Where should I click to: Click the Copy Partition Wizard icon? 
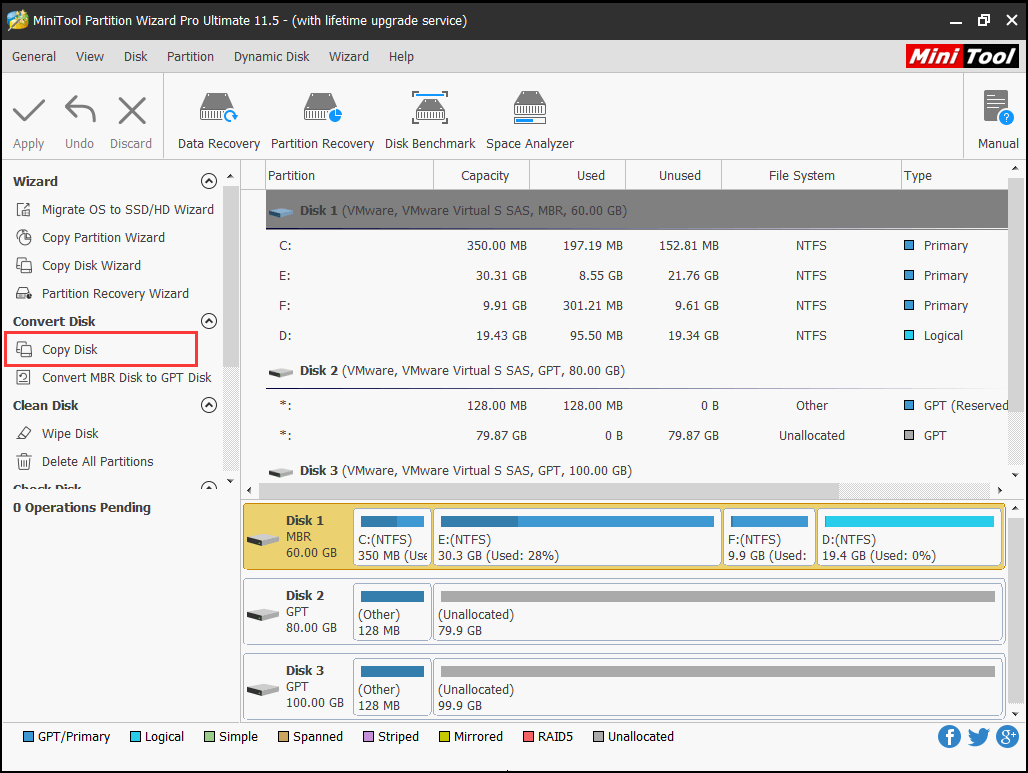click(24, 237)
